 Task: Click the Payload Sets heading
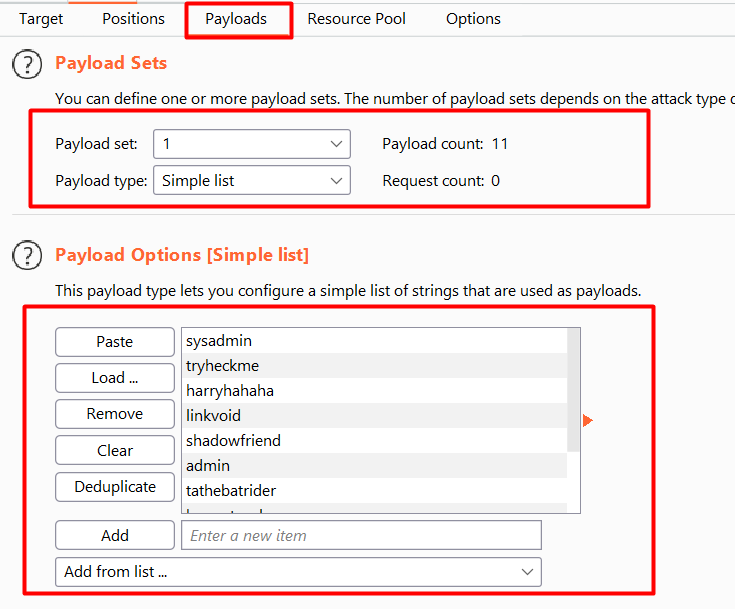point(111,63)
